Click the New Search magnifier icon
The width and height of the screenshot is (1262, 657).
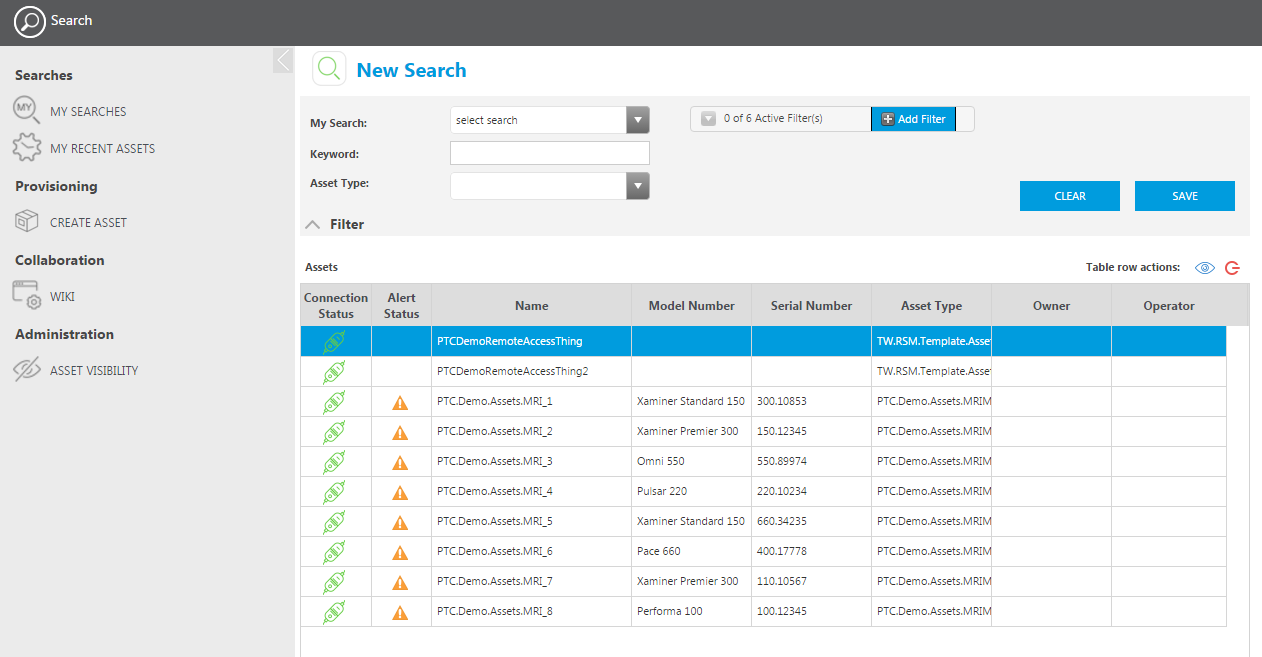329,69
